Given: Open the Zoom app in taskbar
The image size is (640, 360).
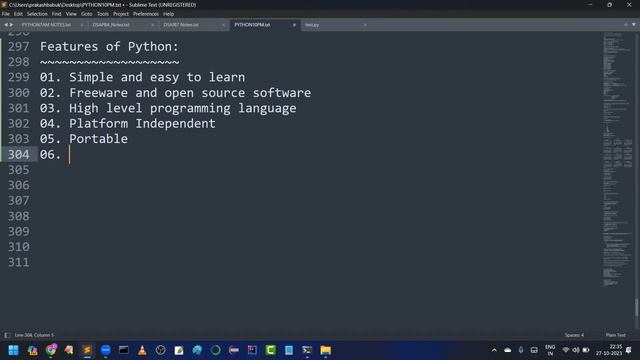Looking at the screenshot, I should [105, 350].
